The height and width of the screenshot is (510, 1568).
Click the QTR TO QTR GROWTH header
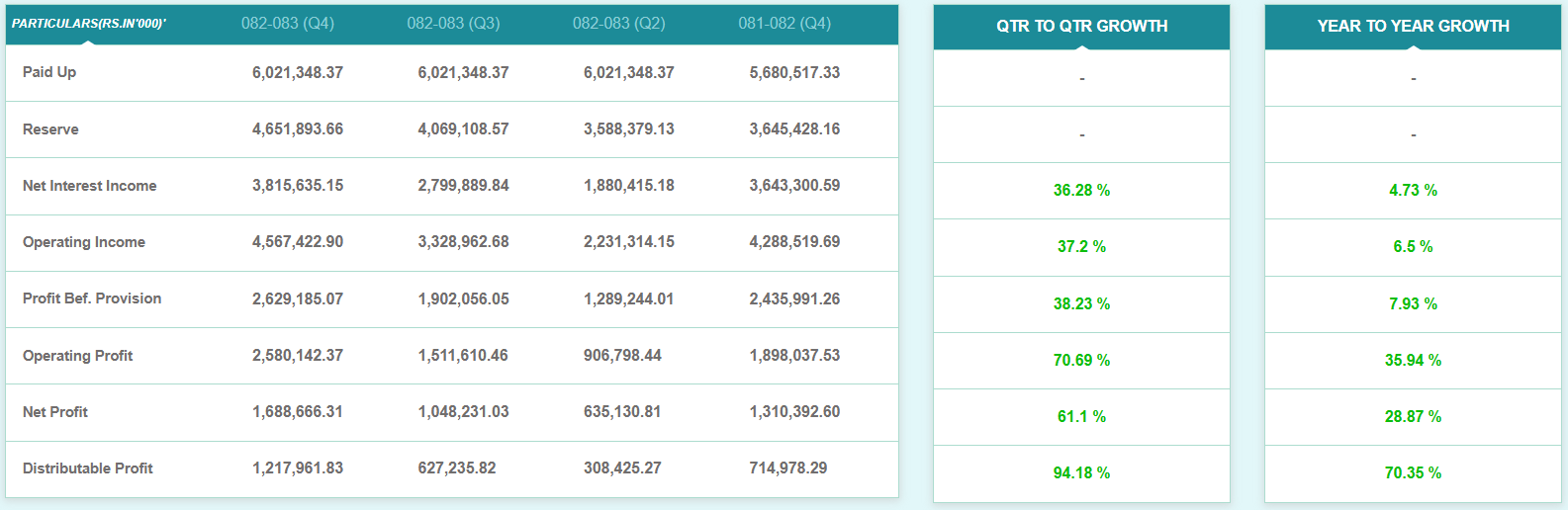[1081, 26]
